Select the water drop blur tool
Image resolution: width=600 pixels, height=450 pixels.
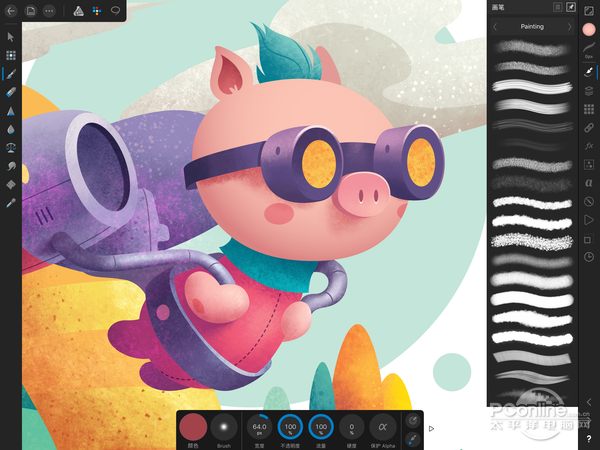pyautogui.click(x=11, y=129)
